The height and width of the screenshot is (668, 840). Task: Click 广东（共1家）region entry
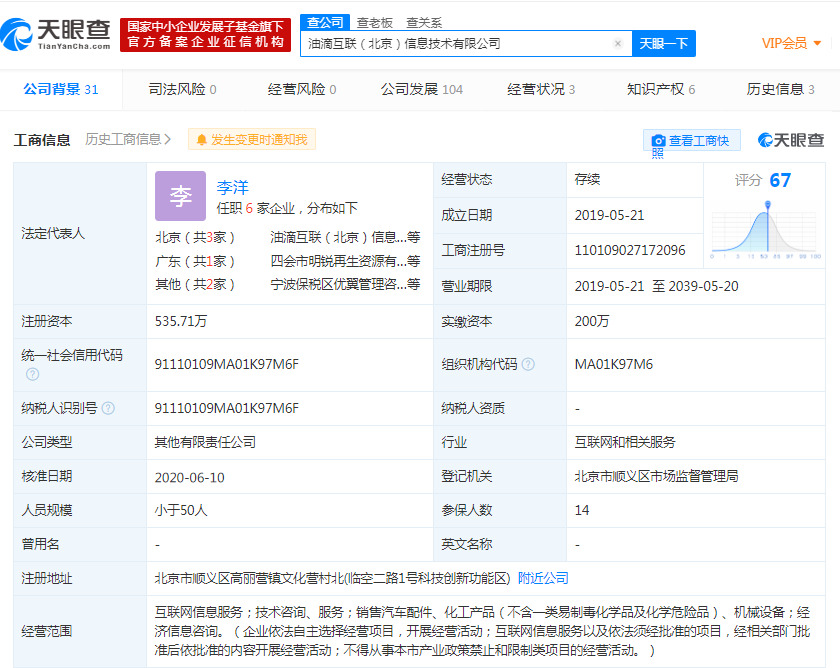pyautogui.click(x=195, y=261)
